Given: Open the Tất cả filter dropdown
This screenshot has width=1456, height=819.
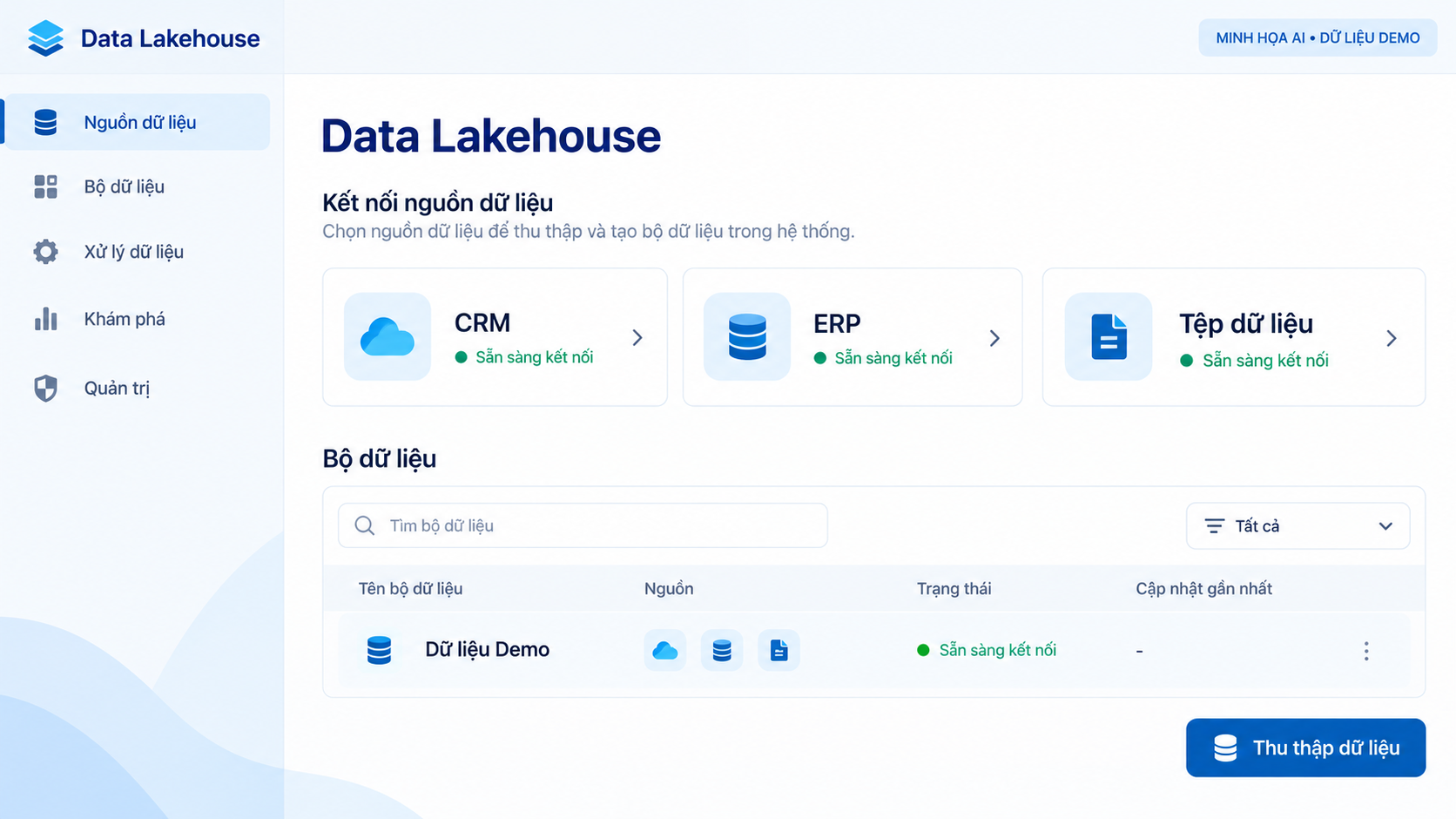Looking at the screenshot, I should (1298, 526).
